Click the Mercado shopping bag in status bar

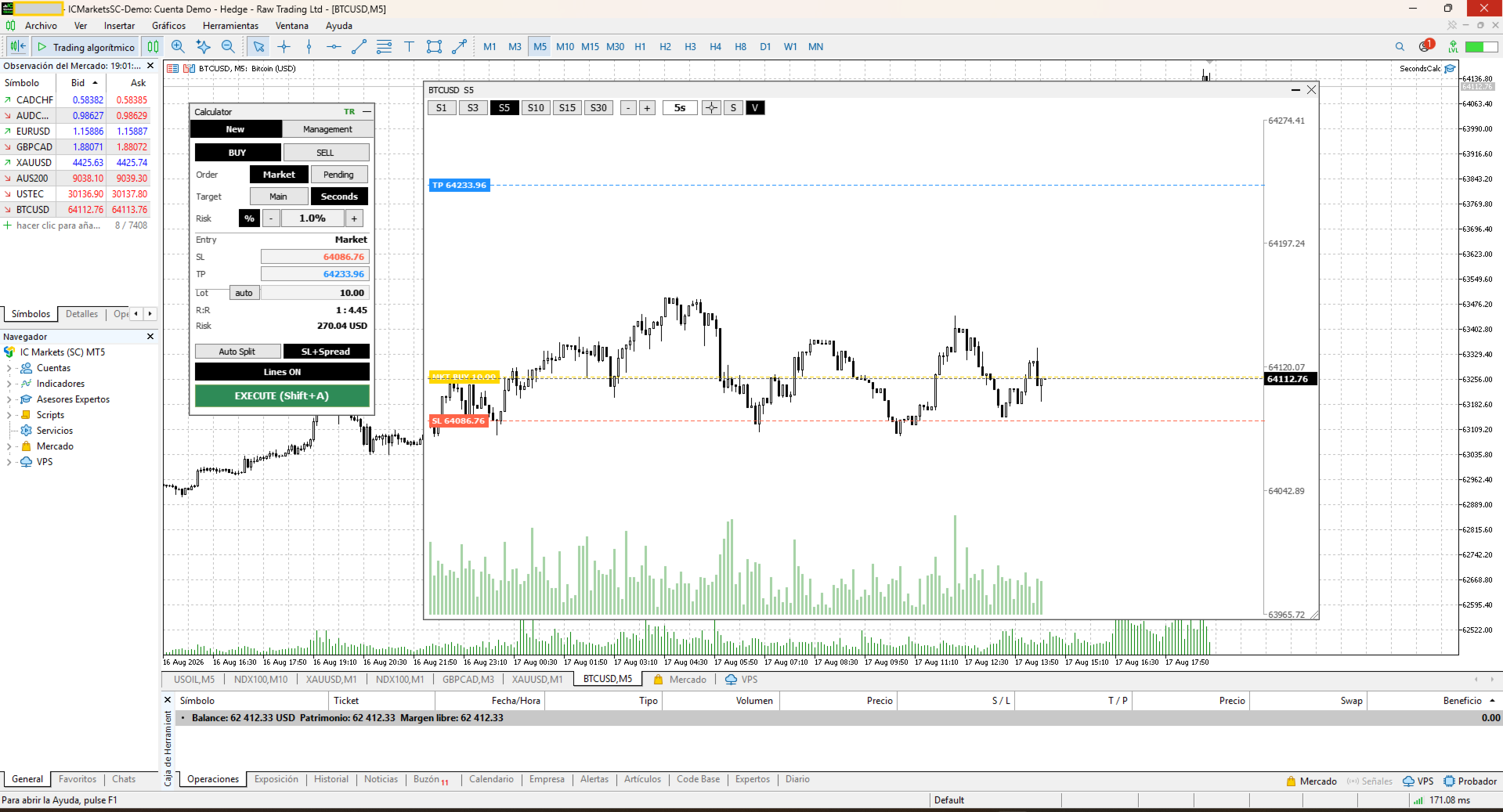click(x=1292, y=781)
